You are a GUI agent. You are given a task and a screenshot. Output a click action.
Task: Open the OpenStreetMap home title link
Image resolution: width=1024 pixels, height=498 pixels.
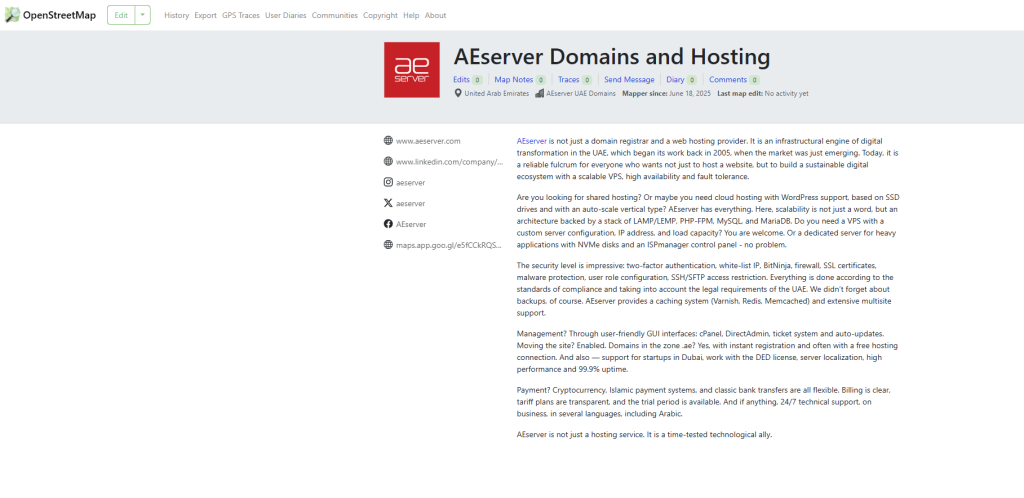click(x=59, y=15)
